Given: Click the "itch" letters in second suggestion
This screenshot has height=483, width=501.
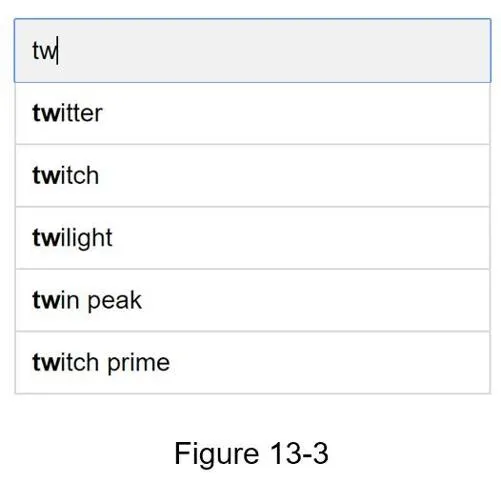Looking at the screenshot, I should (x=80, y=176).
